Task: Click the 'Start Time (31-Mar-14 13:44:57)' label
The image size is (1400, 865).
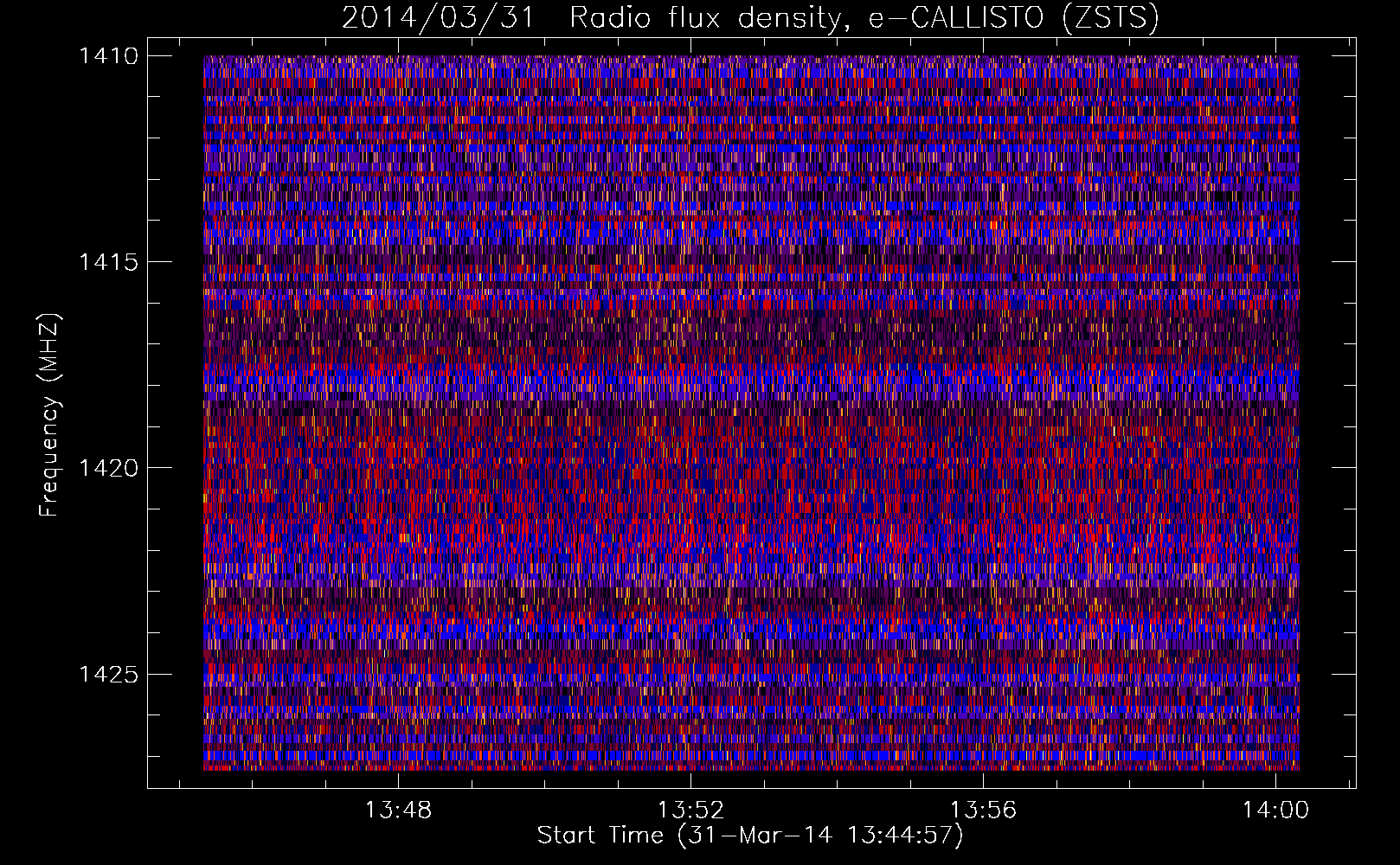Action: (750, 836)
